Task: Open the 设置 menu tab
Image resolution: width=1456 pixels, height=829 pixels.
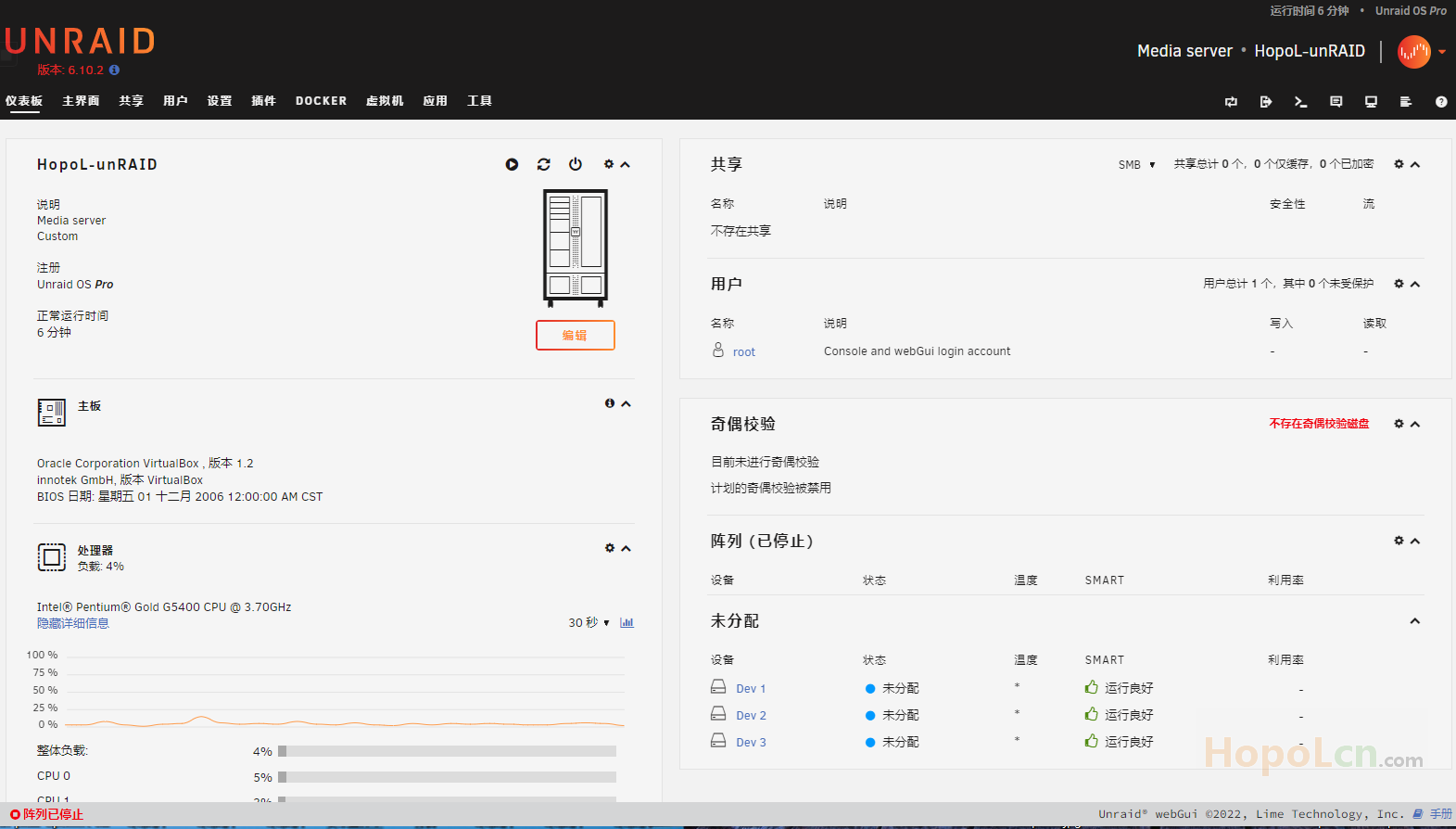Action: point(220,101)
